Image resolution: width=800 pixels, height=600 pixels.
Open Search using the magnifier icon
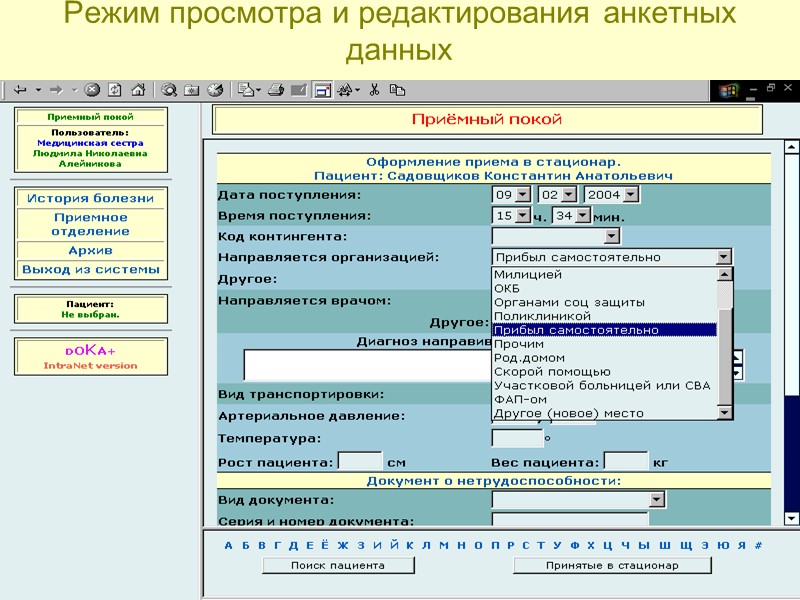[x=171, y=92]
